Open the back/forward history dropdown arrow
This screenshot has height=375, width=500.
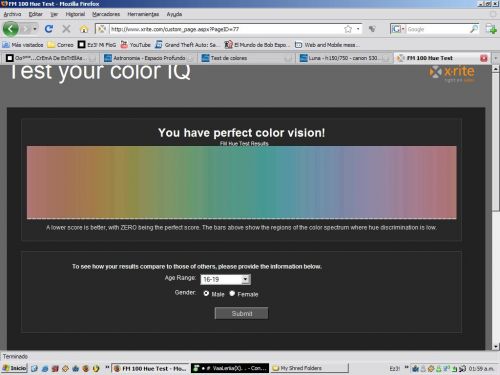tap(35, 29)
